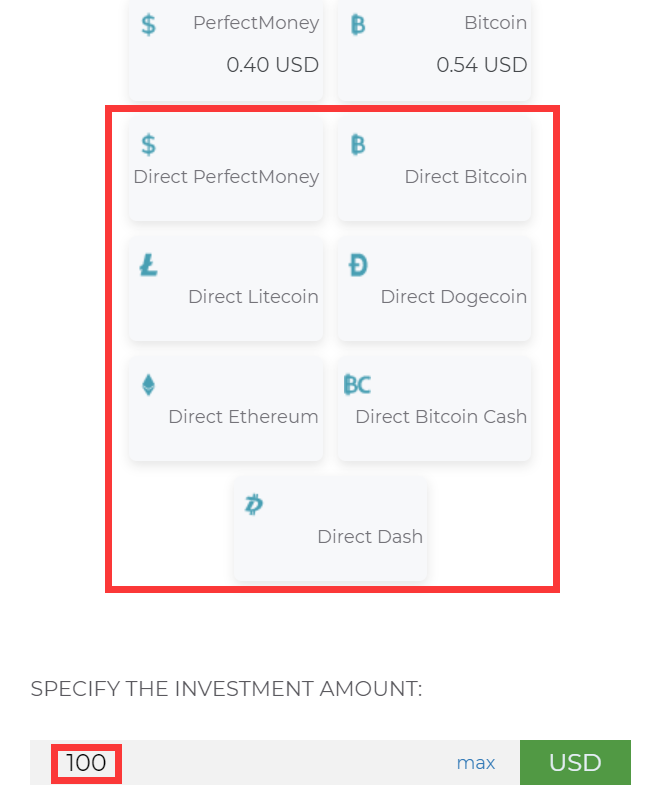
Task: Choose Direct PerfectMoney payment method
Action: [226, 169]
